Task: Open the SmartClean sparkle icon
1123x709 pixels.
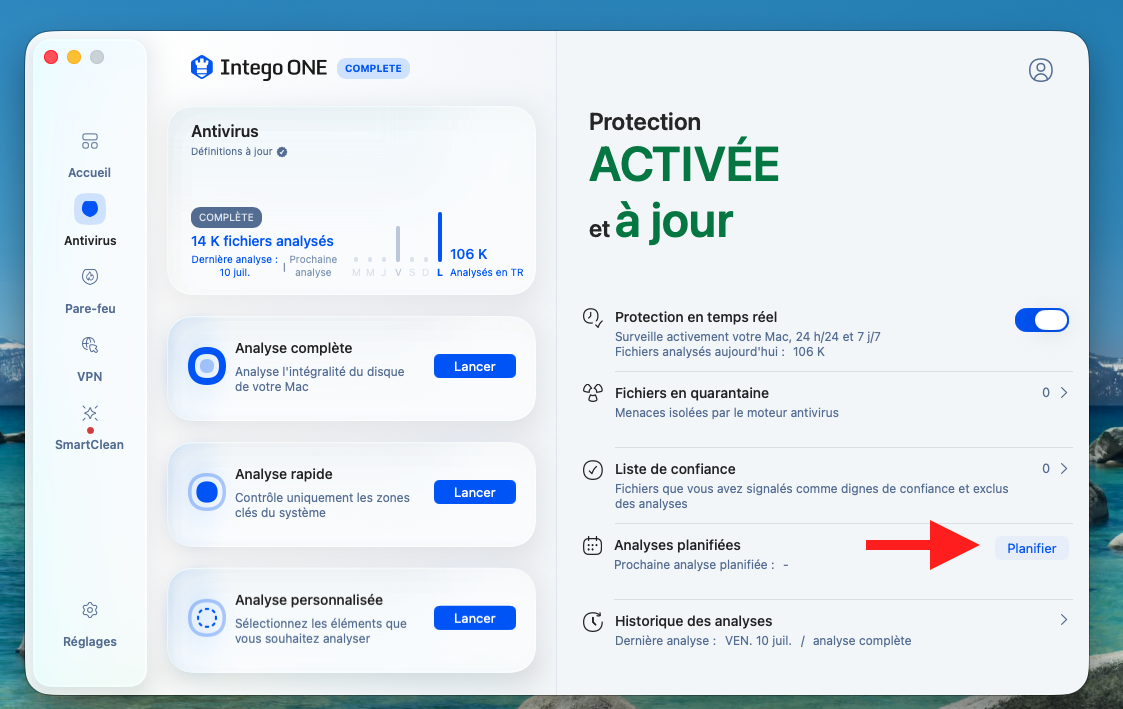Action: pyautogui.click(x=90, y=413)
